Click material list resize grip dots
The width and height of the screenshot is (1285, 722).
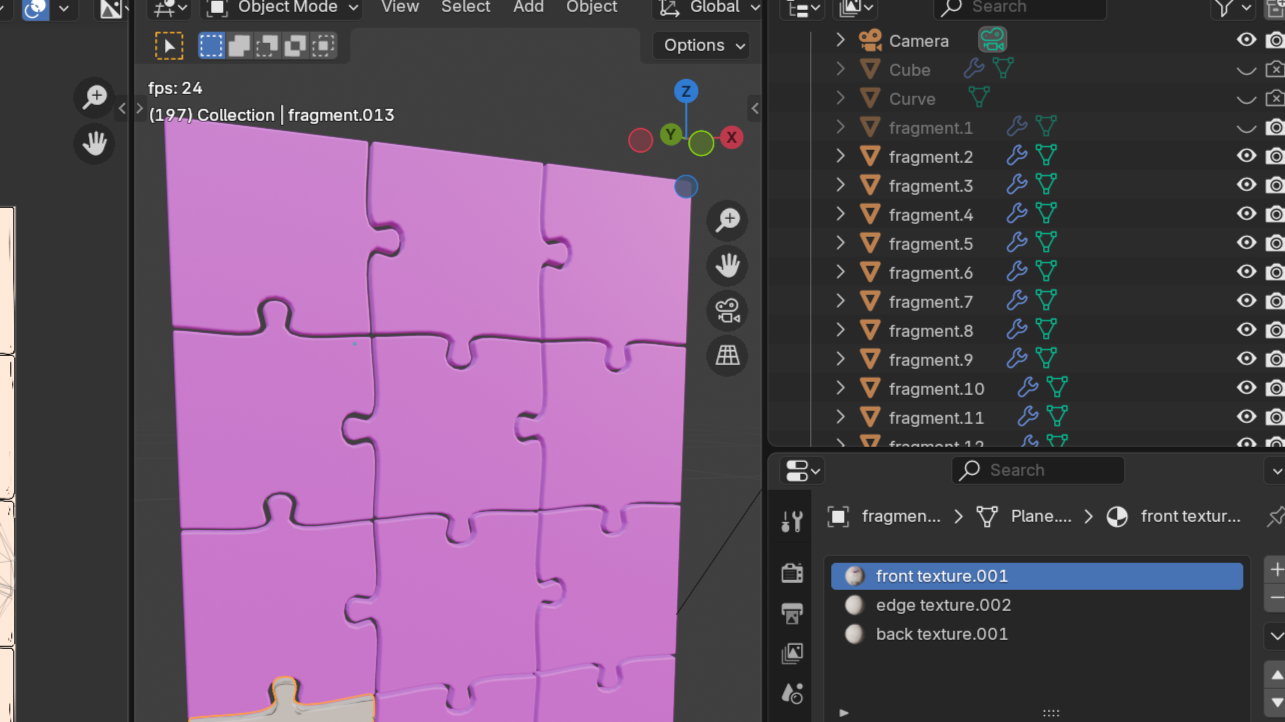coord(1051,713)
